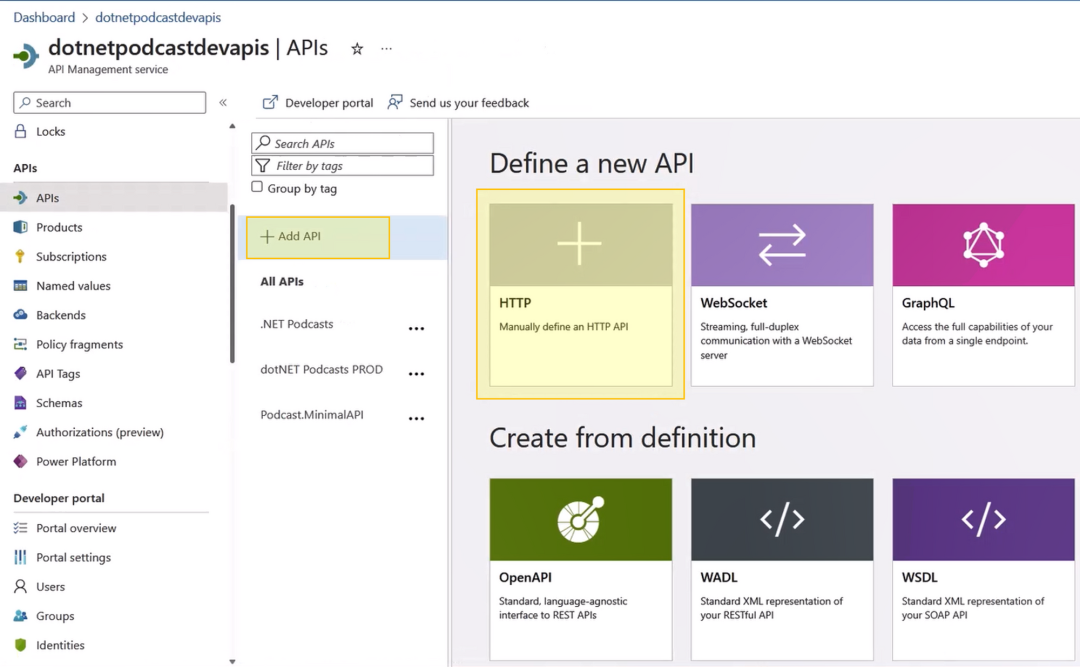Select the .NET Podcasts API

pos(297,325)
